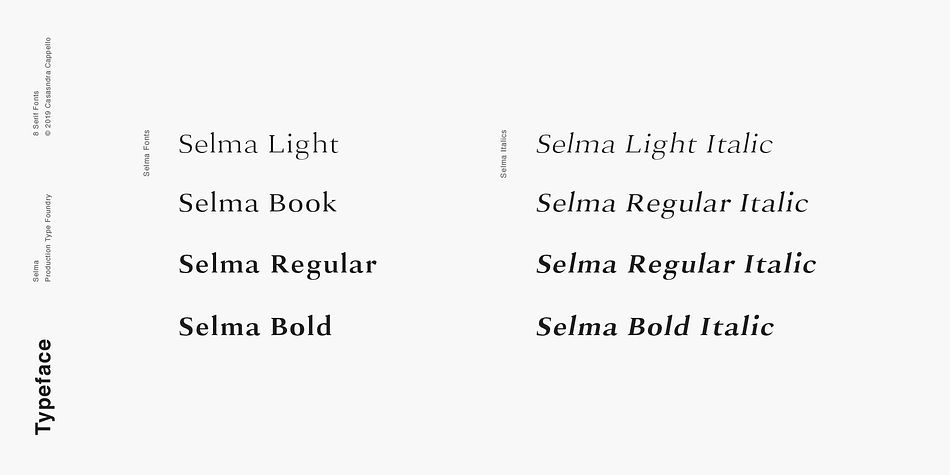Viewport: 950px width, 475px height.
Task: Click Italic in Selma Light Italic
Action: click(740, 144)
